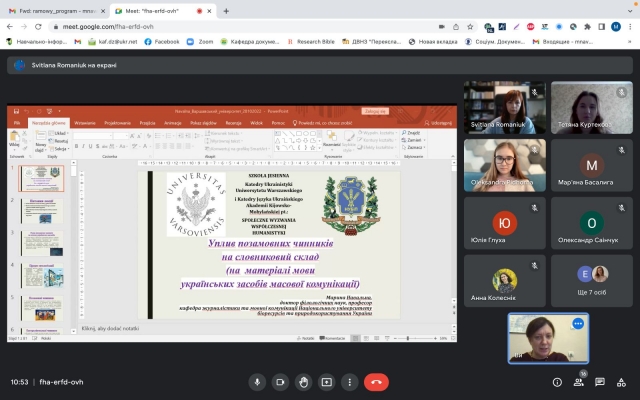
Task: Select Recenzja ribbon tab
Action: coord(233,123)
